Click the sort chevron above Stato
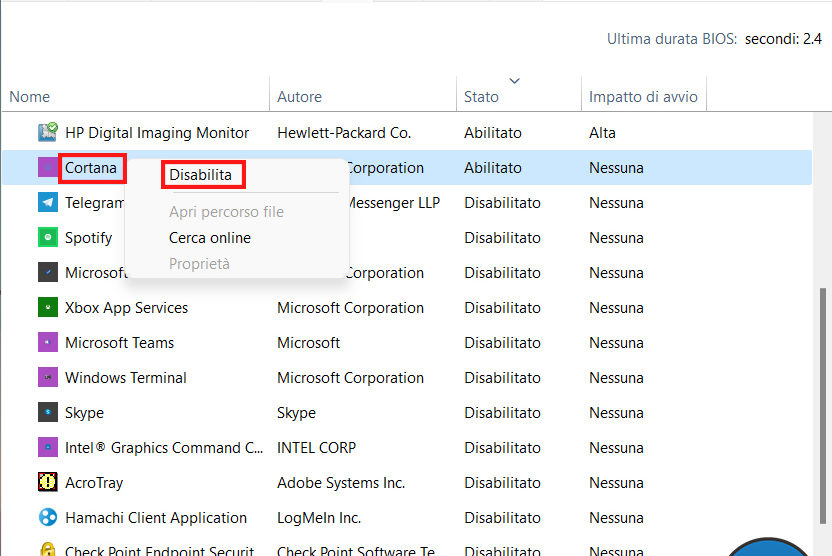This screenshot has height=556, width=832. [x=515, y=81]
